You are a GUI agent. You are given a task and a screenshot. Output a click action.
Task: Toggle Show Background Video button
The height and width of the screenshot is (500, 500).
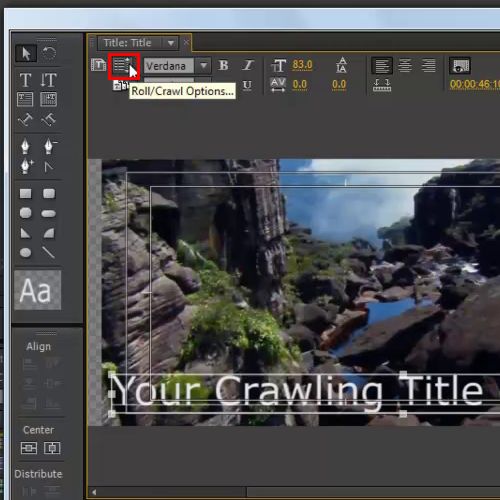(460, 66)
